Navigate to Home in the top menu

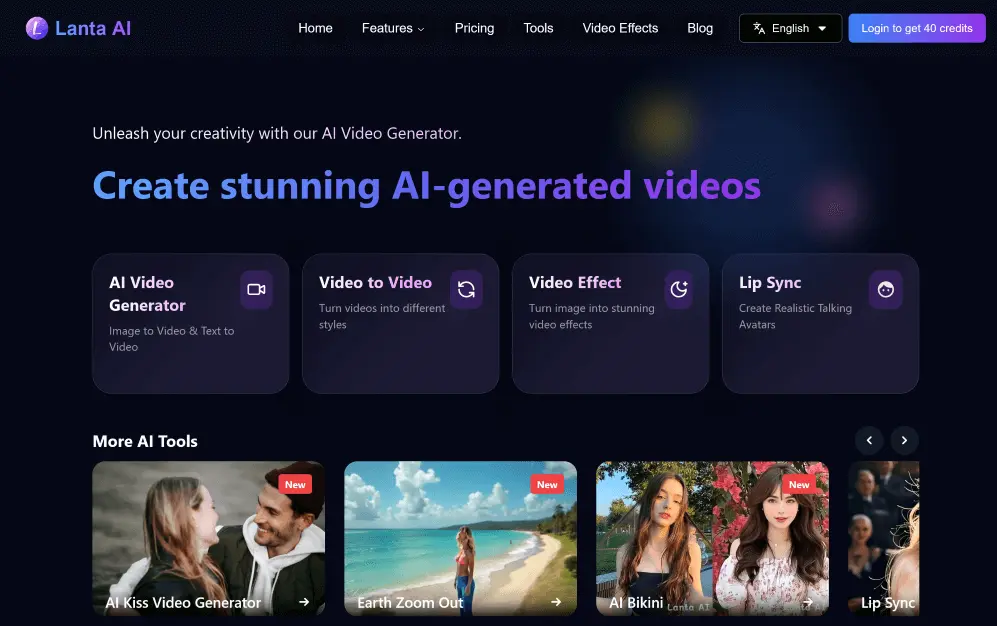(315, 28)
